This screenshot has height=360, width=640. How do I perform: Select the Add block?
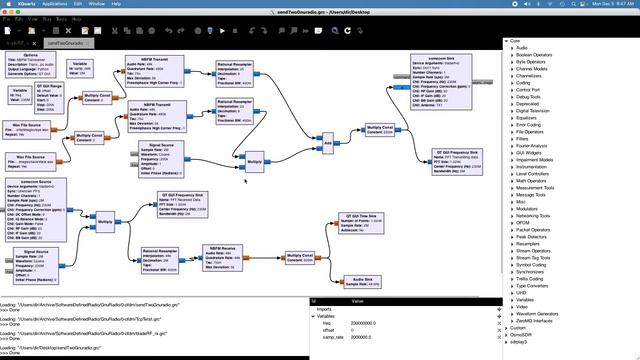(328, 143)
